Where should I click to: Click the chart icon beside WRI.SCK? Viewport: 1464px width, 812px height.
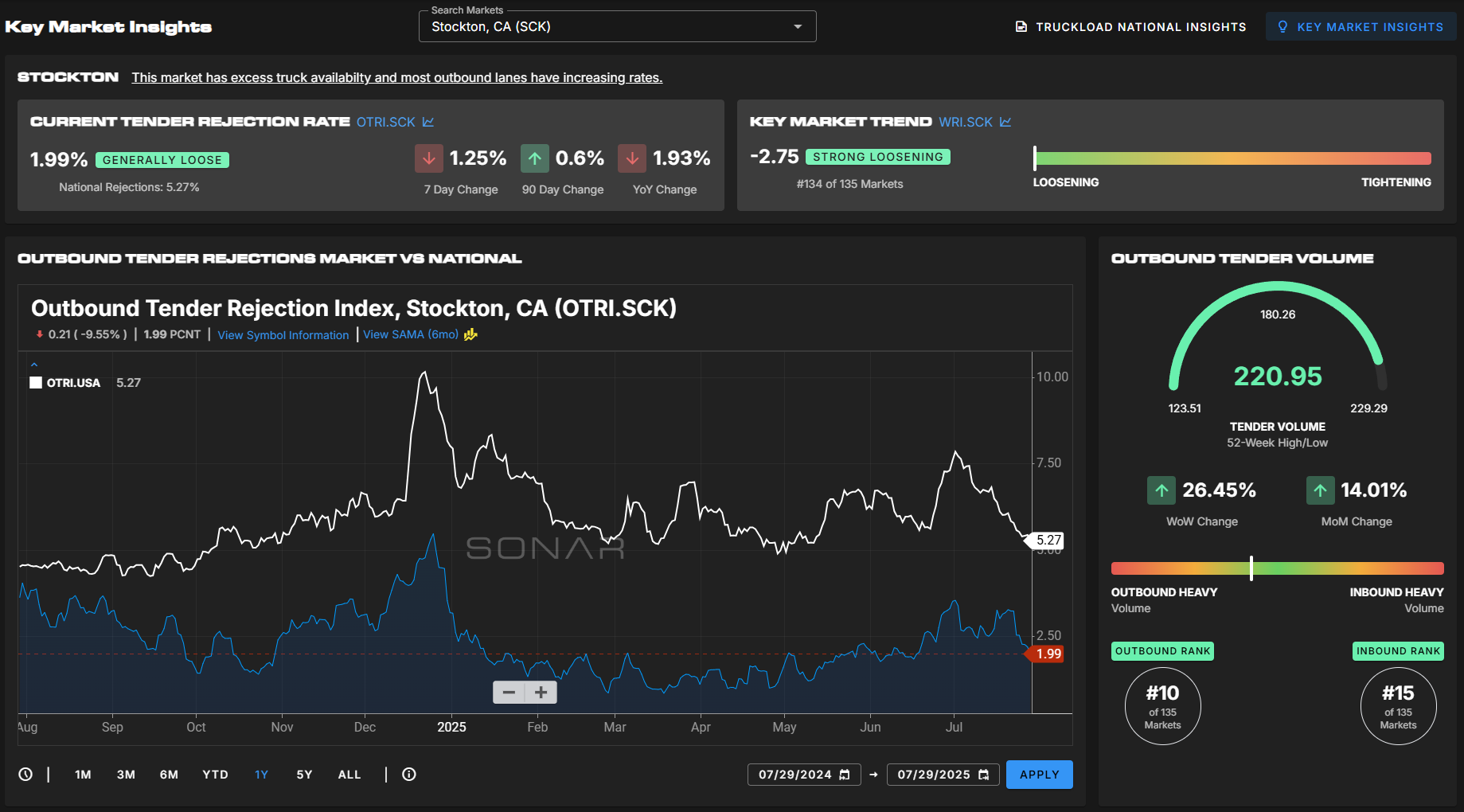[1005, 122]
